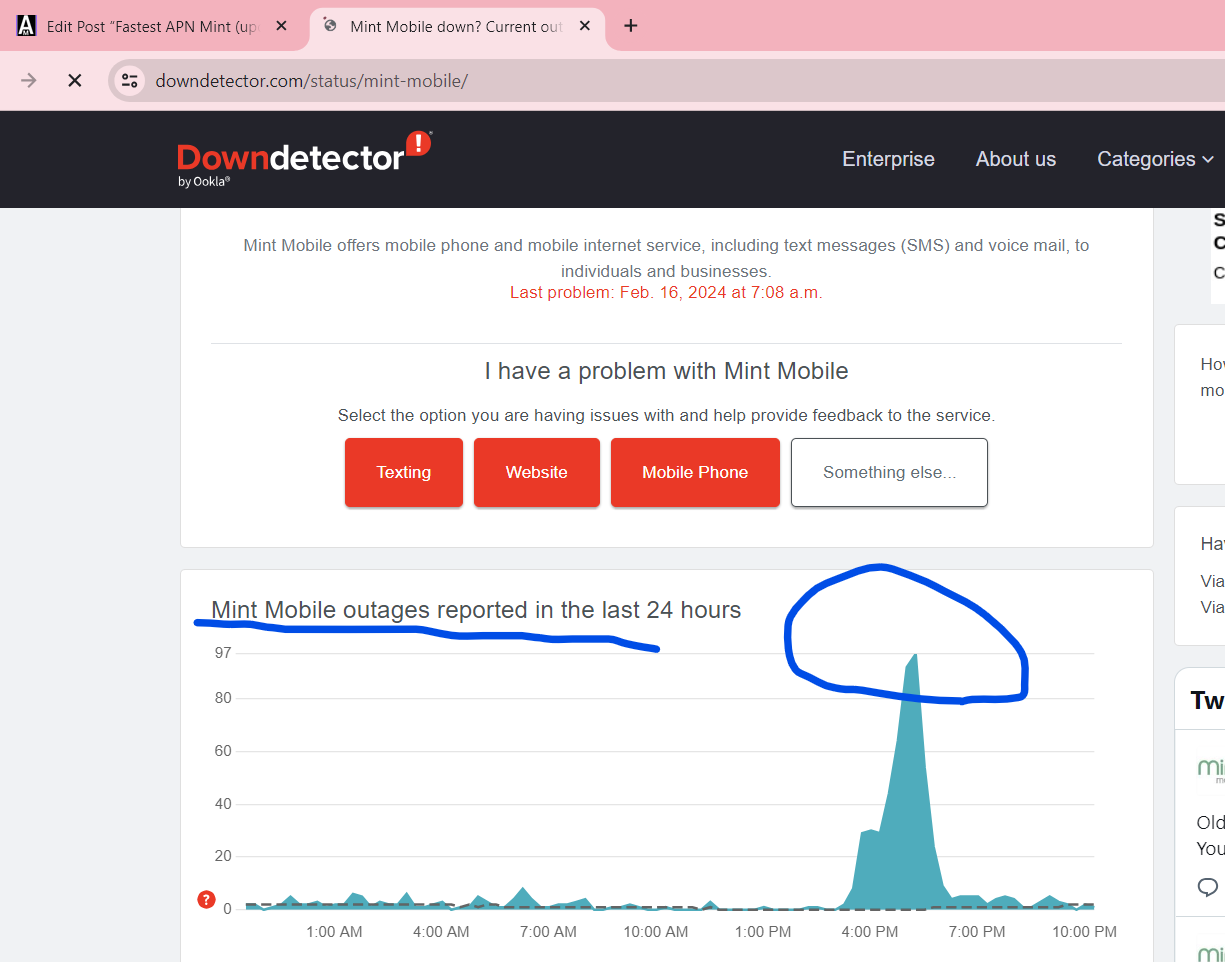The height and width of the screenshot is (962, 1225).
Task: Report a Website problem
Action: click(536, 472)
